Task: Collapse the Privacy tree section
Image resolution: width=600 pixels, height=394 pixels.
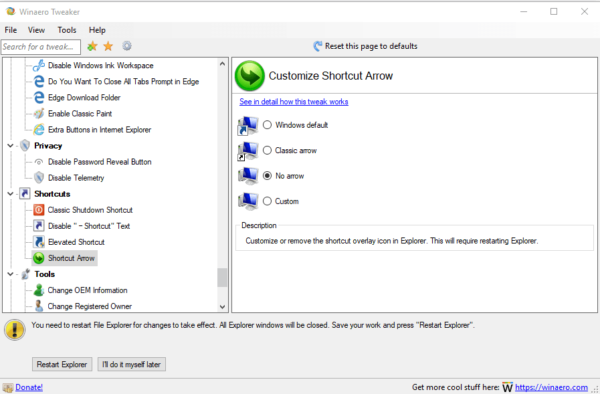Action: [x=10, y=146]
